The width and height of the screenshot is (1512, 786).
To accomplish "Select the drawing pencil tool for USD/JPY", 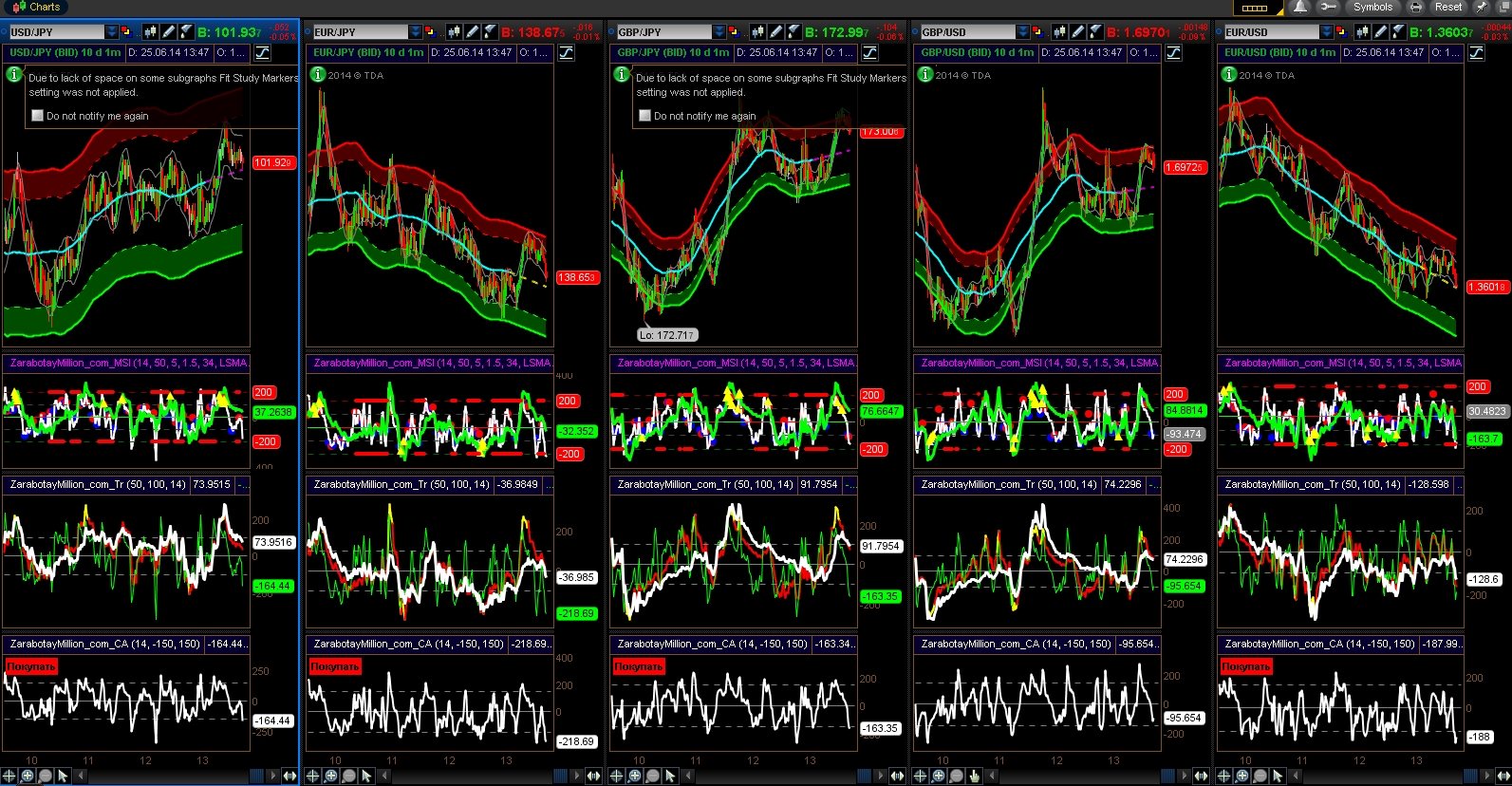I will click(168, 32).
